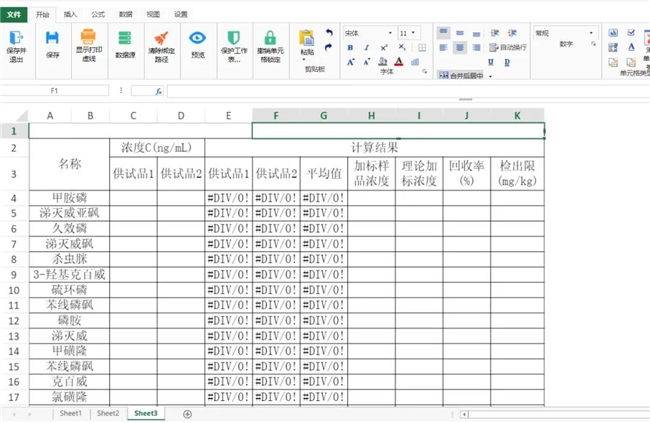The height and width of the screenshot is (423, 650).
Task: Click the clear binding path broom icon
Action: (x=159, y=43)
